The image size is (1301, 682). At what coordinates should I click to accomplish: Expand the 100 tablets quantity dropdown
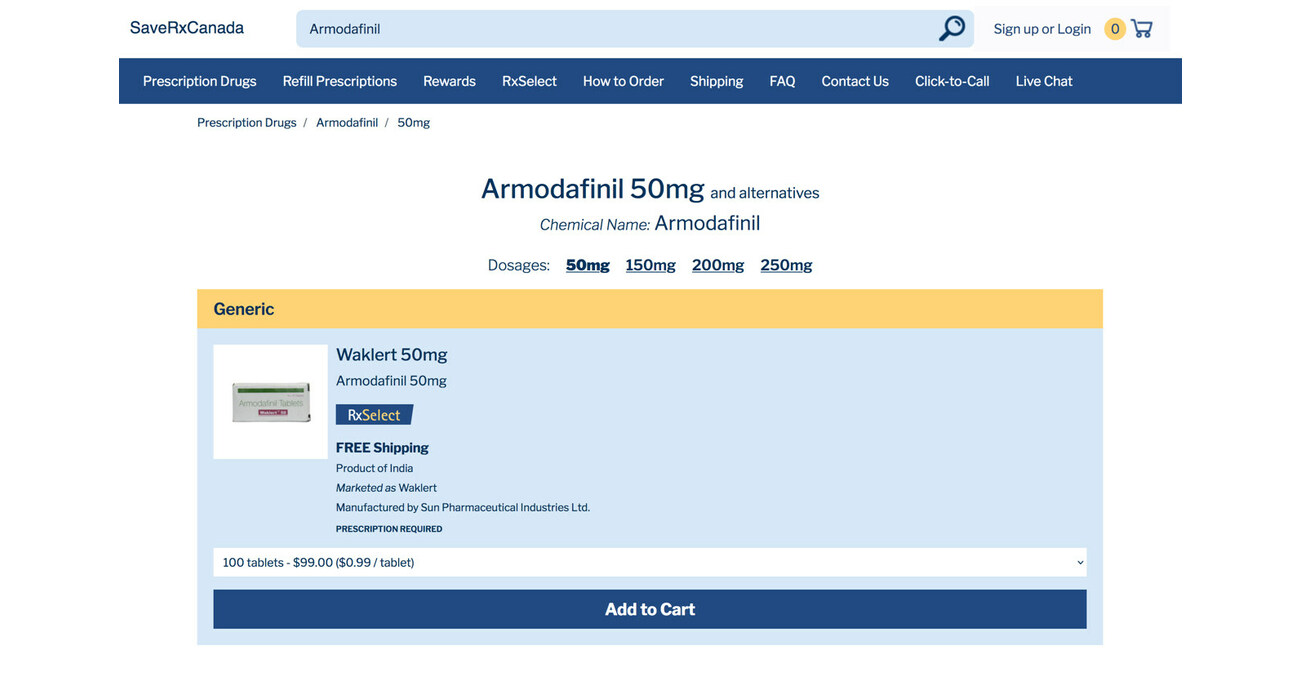(x=650, y=562)
